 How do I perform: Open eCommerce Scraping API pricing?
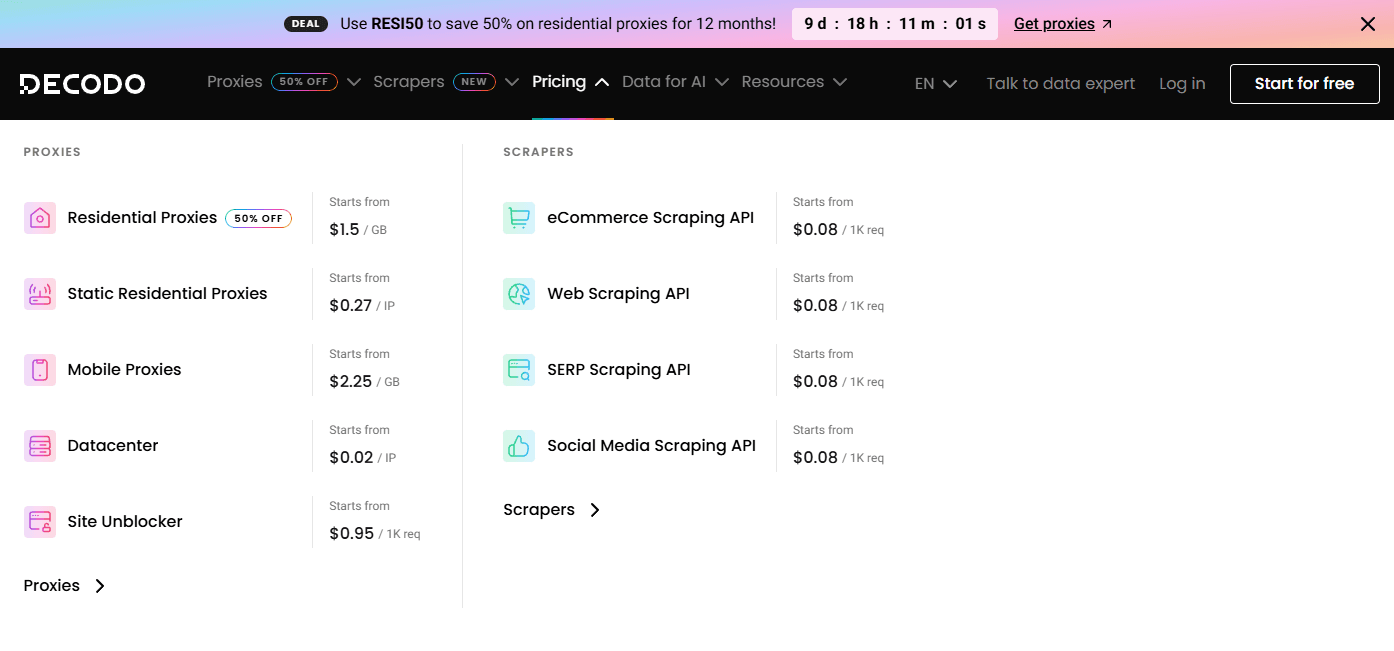650,218
